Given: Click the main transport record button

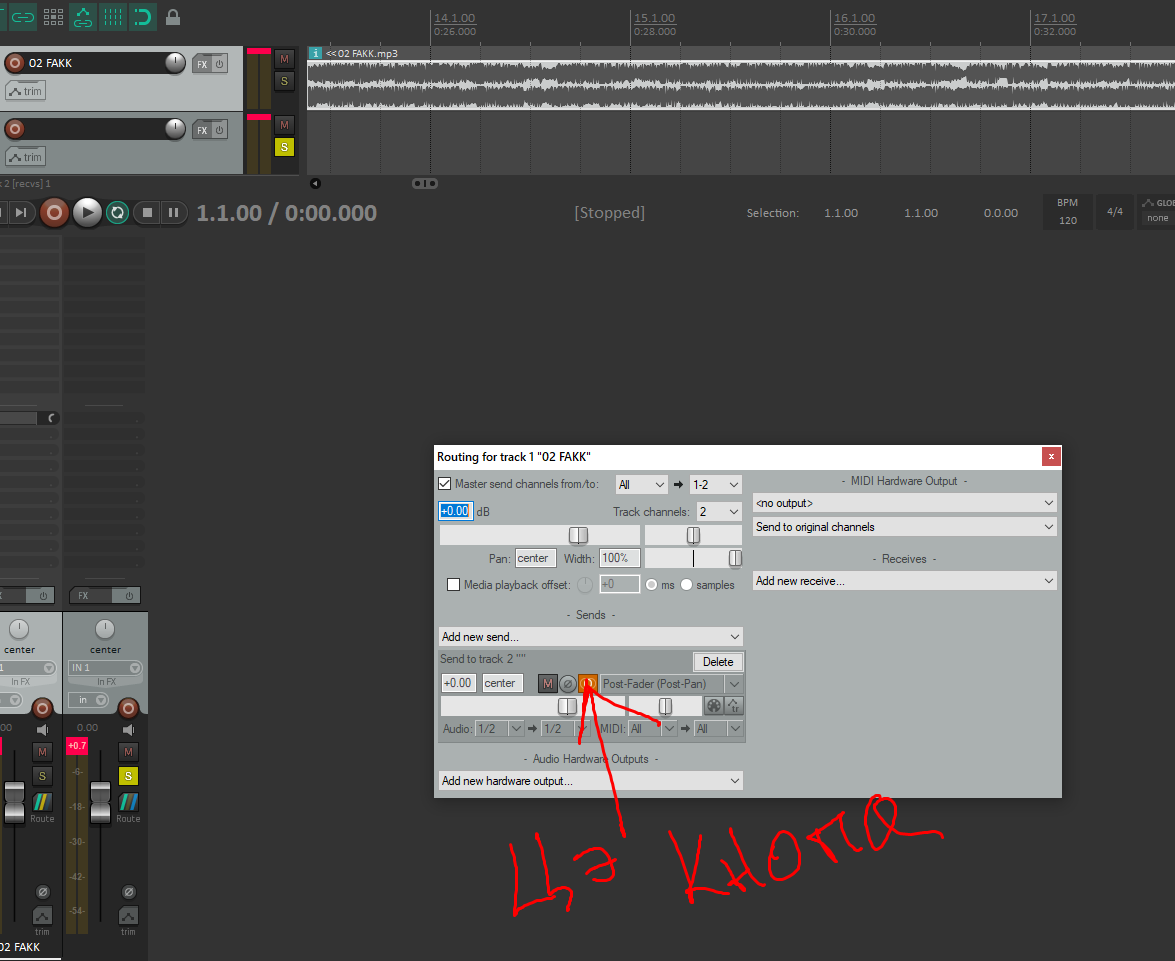Looking at the screenshot, I should [54, 213].
